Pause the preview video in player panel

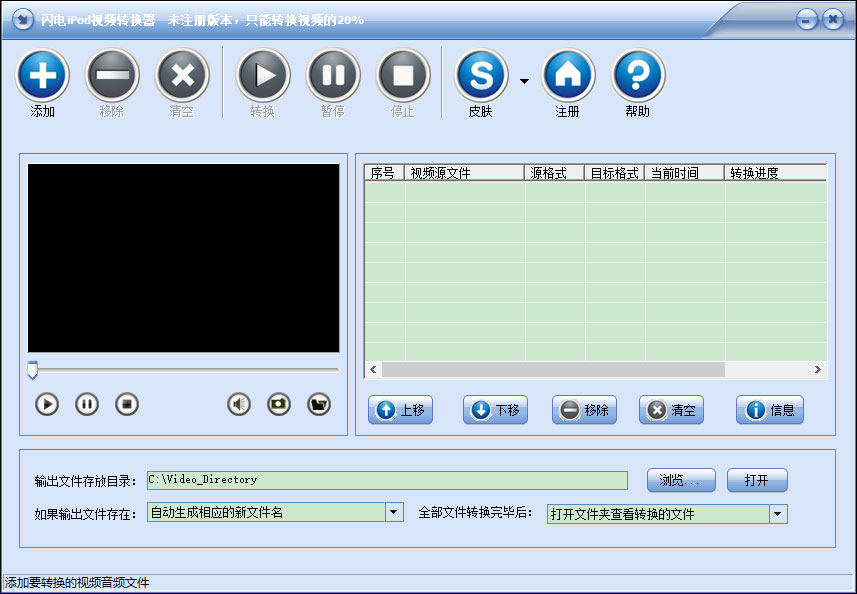(87, 404)
